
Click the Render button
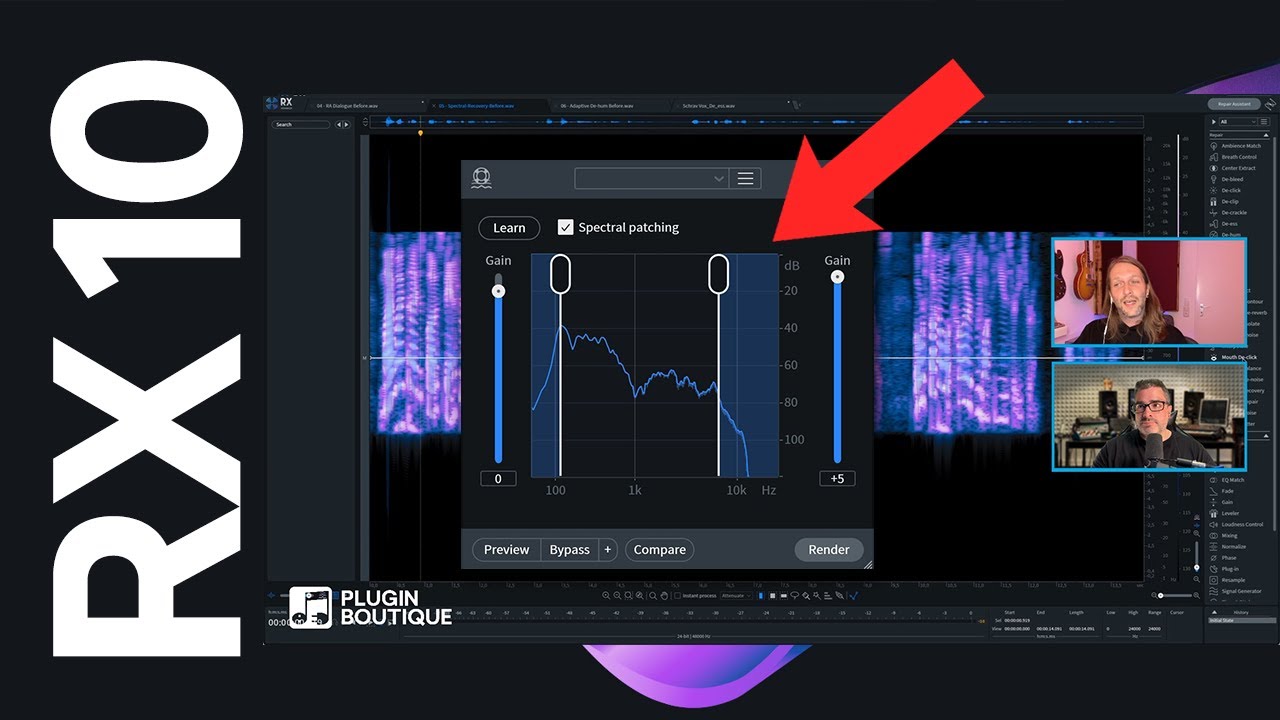pos(829,549)
